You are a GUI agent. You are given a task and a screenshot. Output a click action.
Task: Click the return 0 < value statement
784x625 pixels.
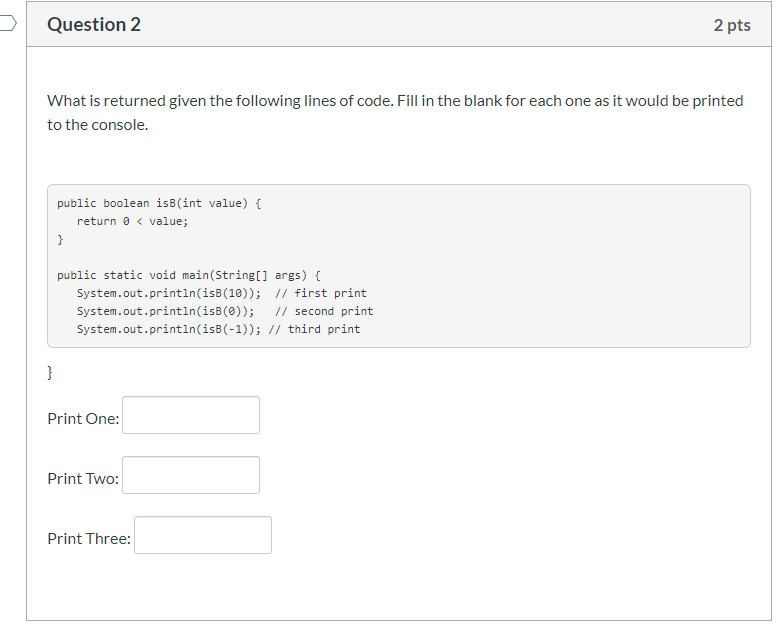[132, 222]
